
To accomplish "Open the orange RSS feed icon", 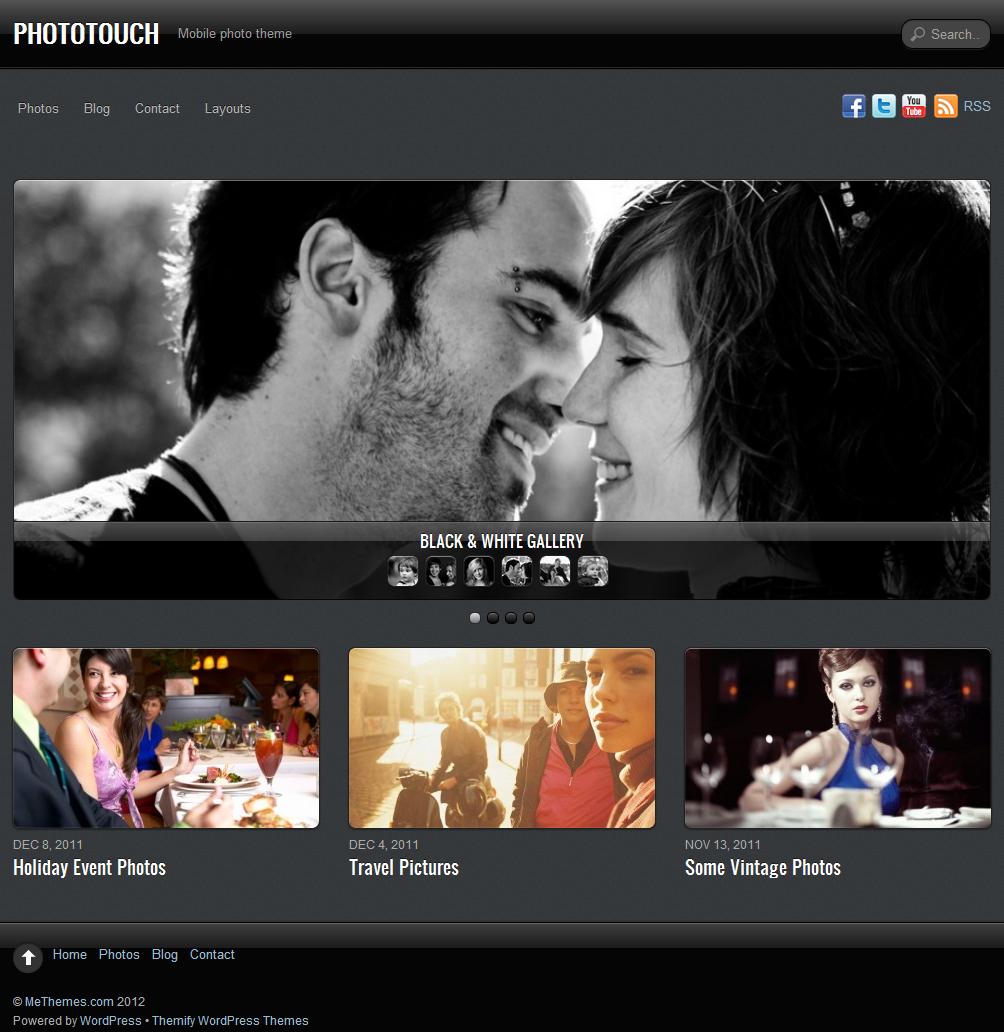I will (x=945, y=106).
